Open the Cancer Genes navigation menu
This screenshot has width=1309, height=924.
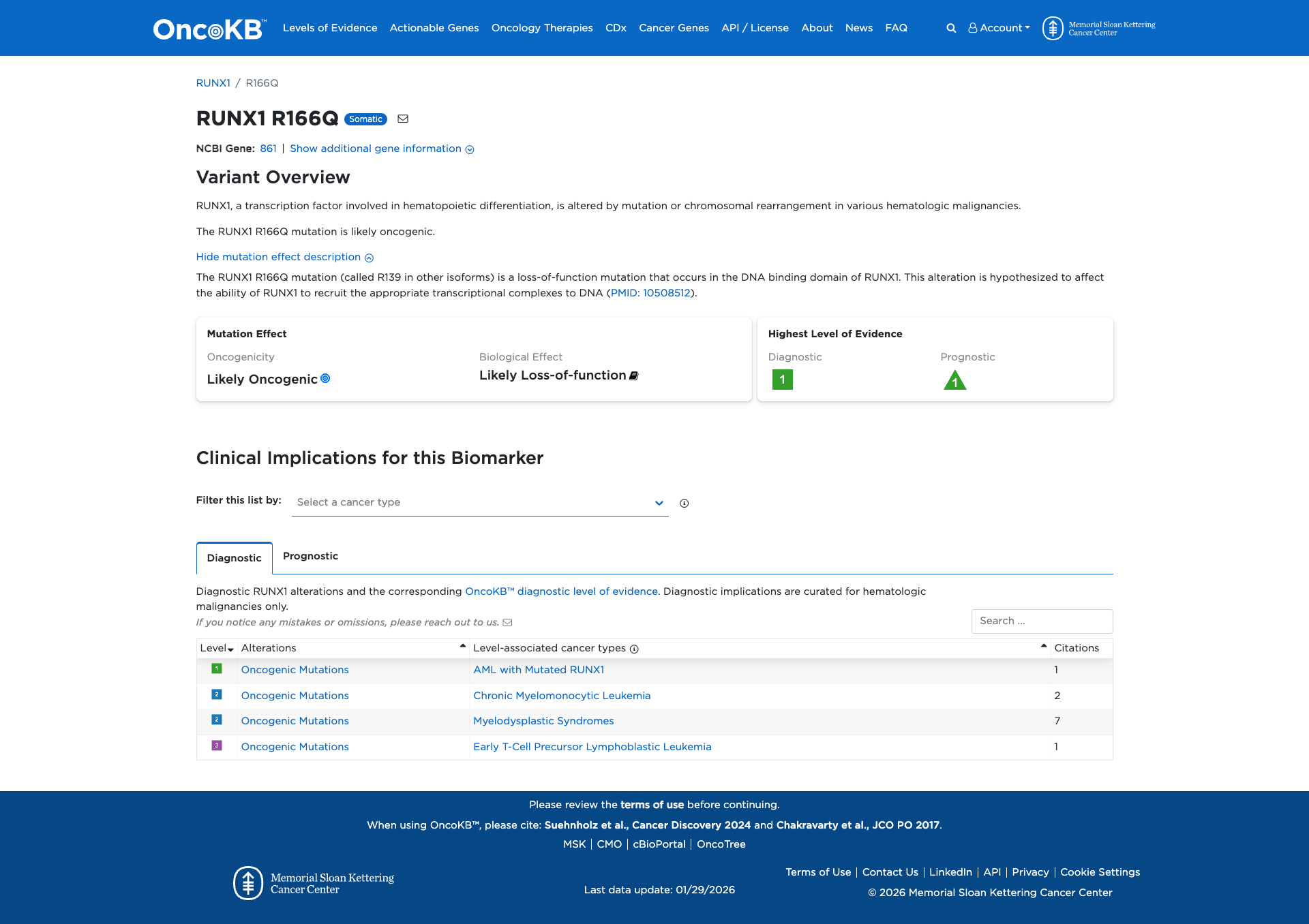[674, 28]
